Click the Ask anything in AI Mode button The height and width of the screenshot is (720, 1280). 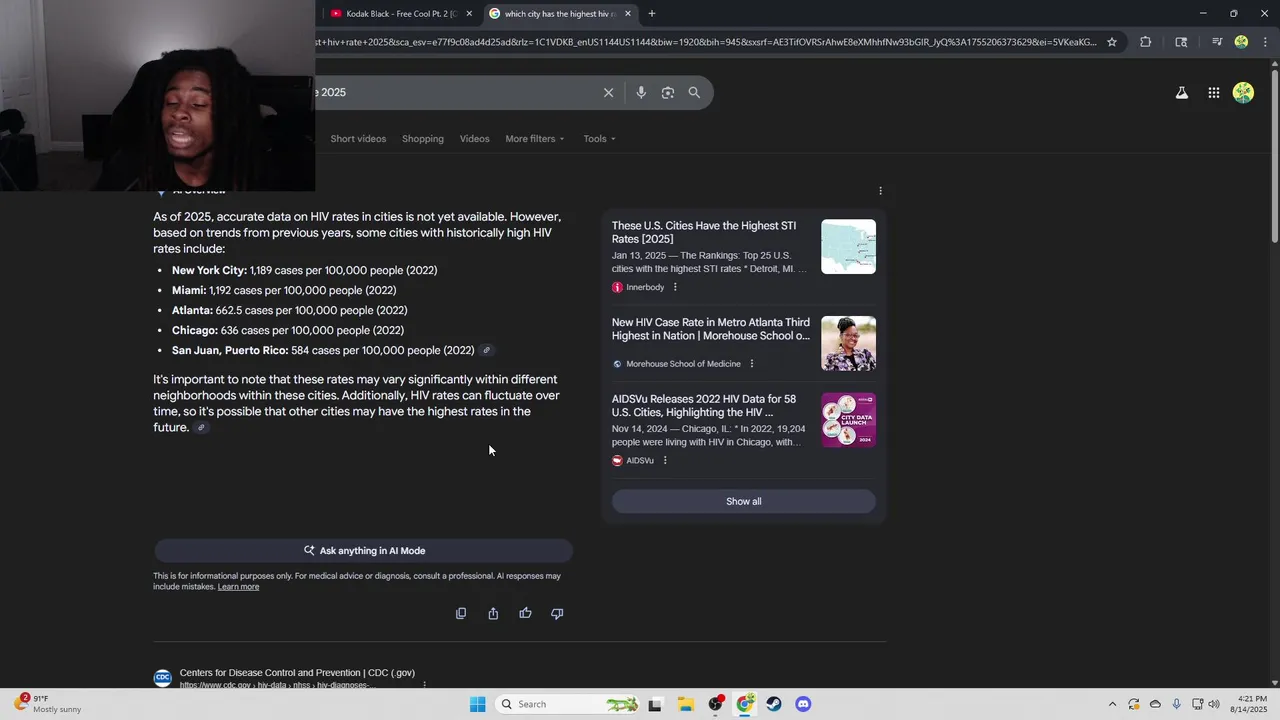(x=363, y=551)
